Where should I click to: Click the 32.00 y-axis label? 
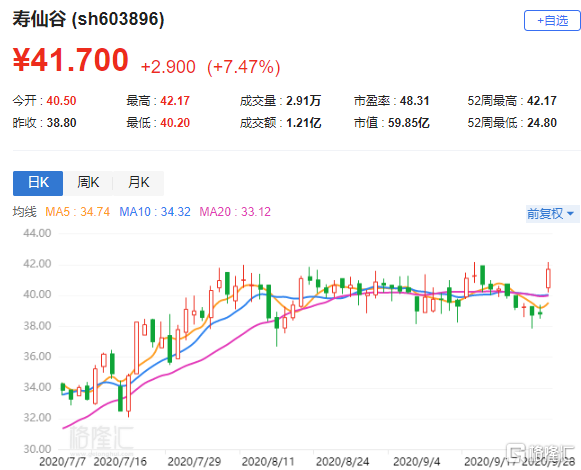tap(37, 418)
